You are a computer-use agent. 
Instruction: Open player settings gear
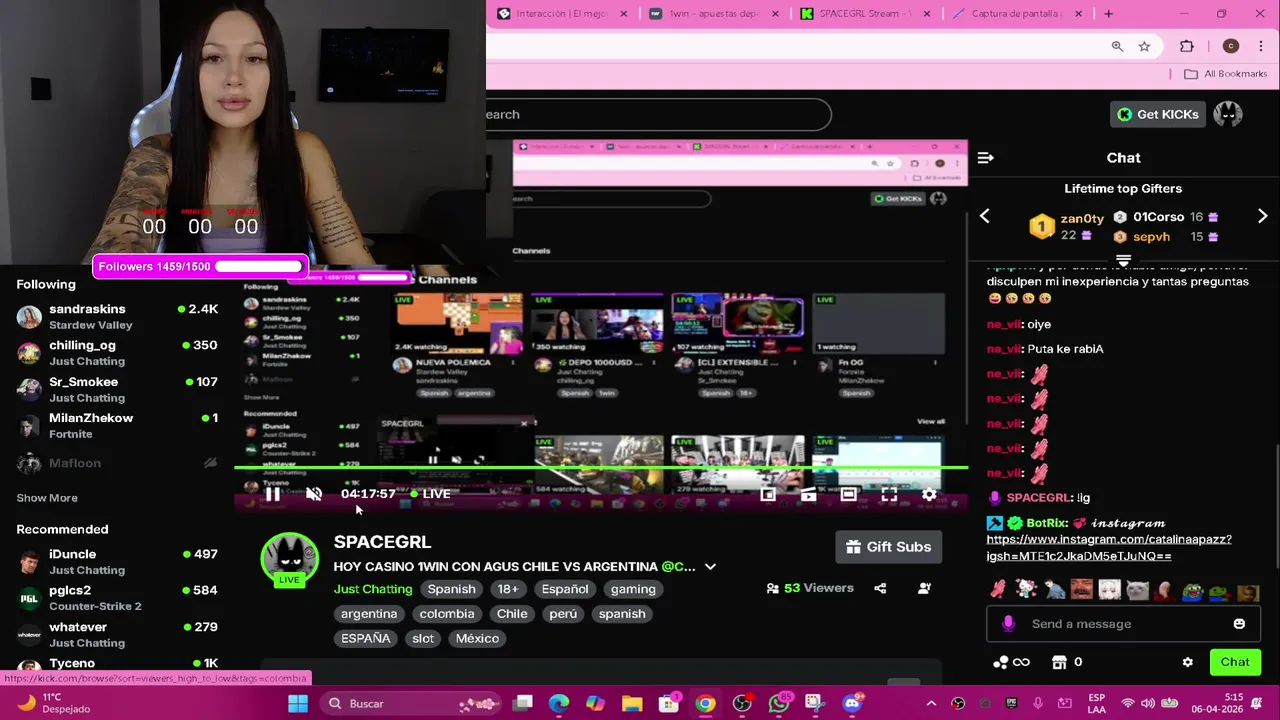coord(929,494)
